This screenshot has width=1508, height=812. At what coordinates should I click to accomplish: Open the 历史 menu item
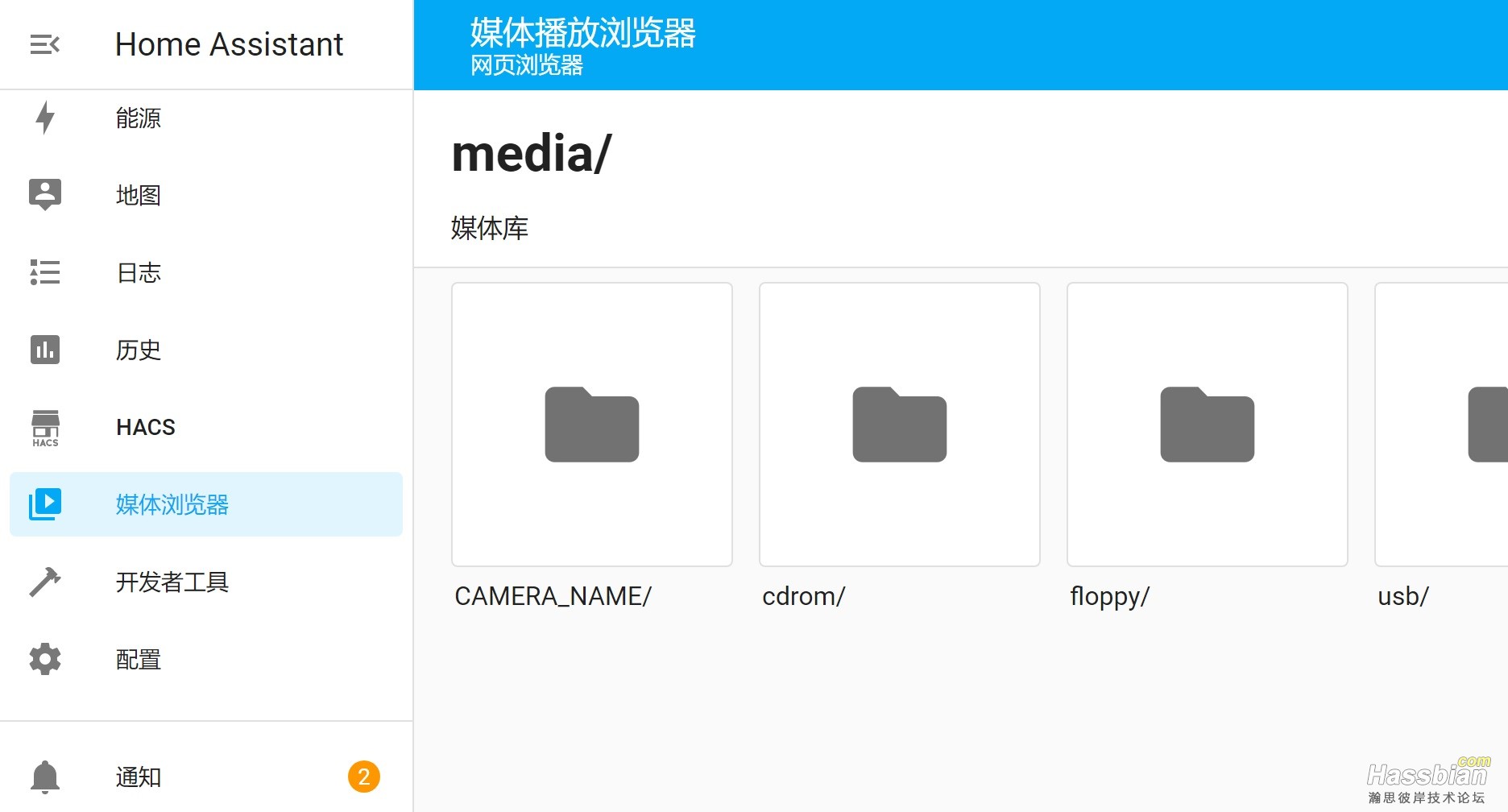click(206, 350)
